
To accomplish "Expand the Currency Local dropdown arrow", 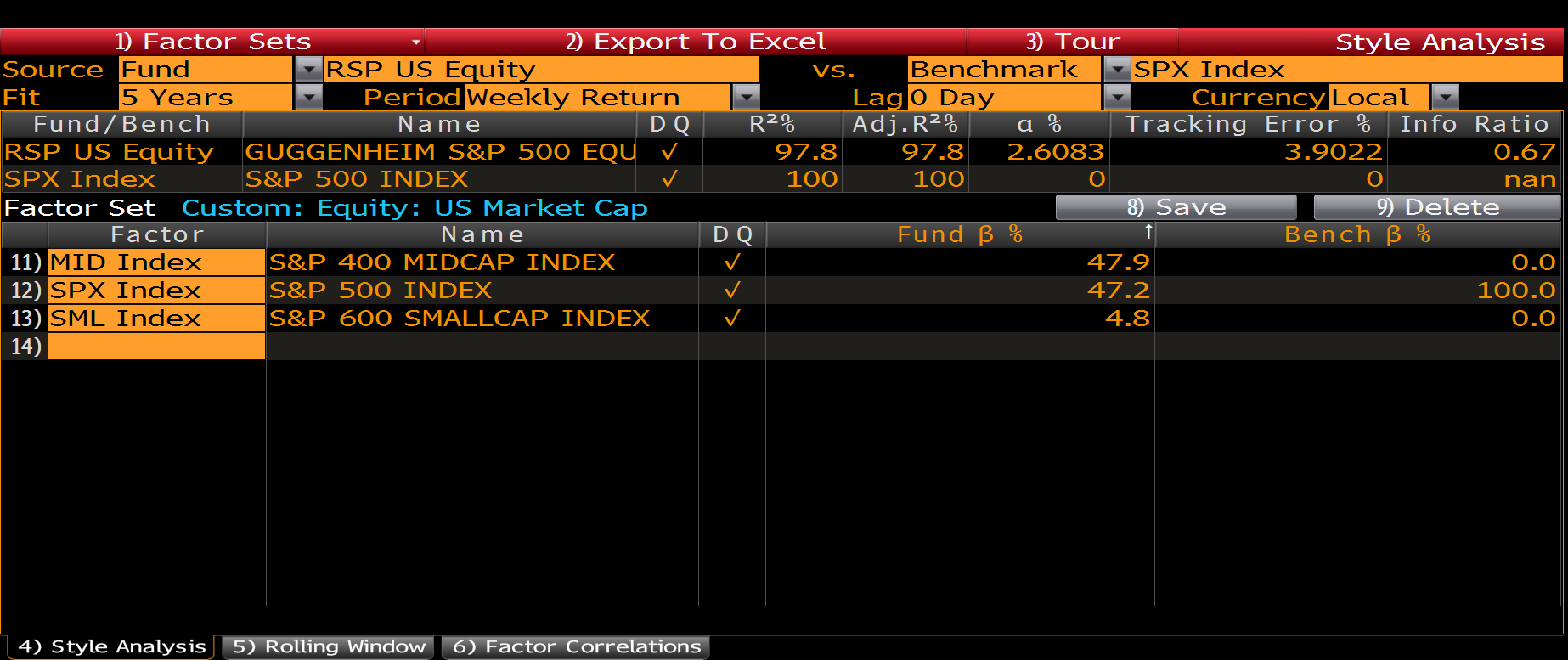I will (1445, 98).
